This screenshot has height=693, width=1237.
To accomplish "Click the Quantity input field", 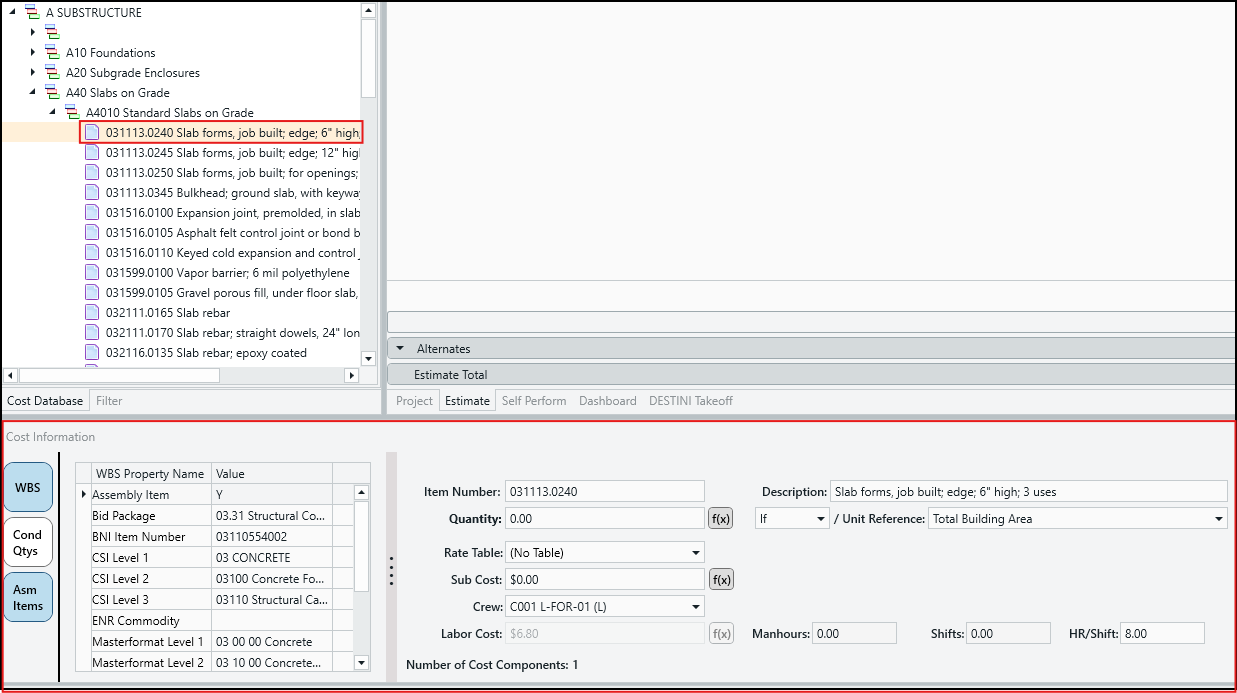I will tap(605, 518).
